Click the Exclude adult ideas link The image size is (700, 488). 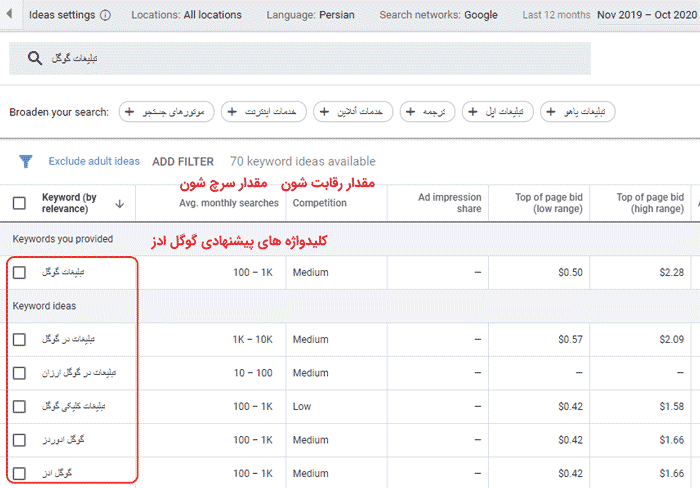pyautogui.click(x=94, y=161)
